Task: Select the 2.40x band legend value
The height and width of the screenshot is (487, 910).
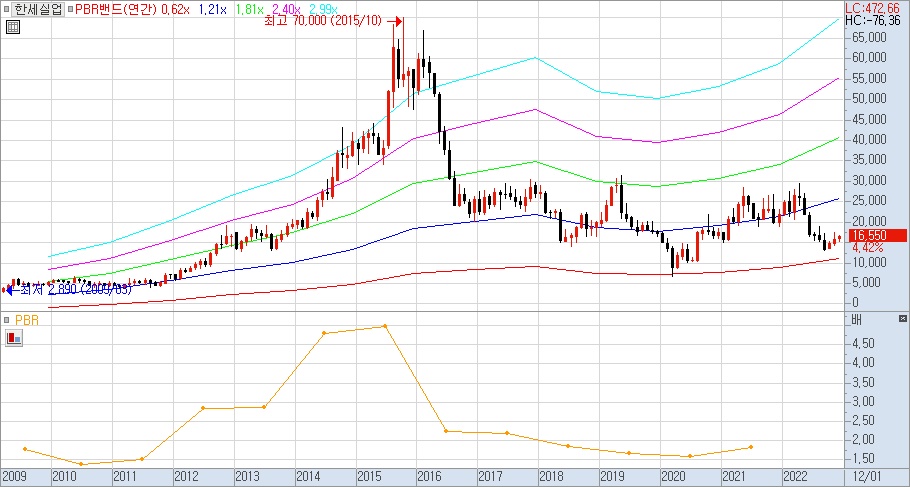Action: pyautogui.click(x=287, y=9)
